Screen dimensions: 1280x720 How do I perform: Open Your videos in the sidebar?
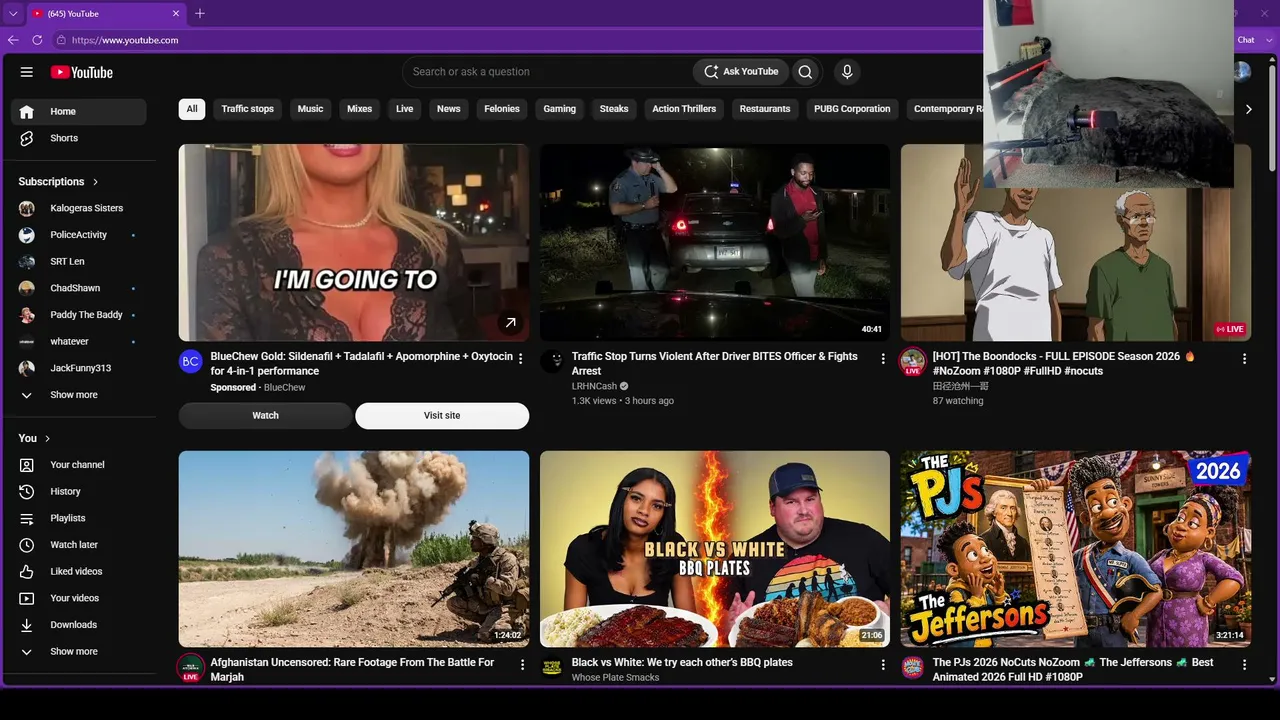click(x=79, y=598)
